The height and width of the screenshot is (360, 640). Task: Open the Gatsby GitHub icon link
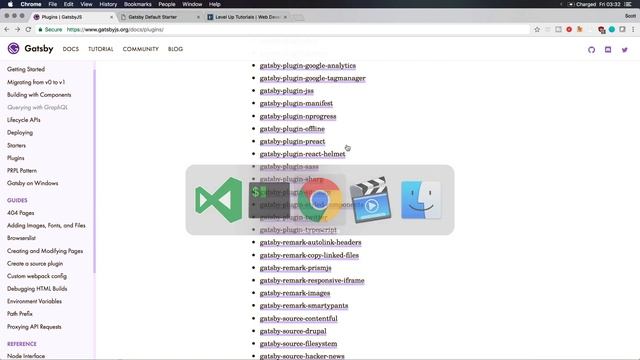[591, 49]
